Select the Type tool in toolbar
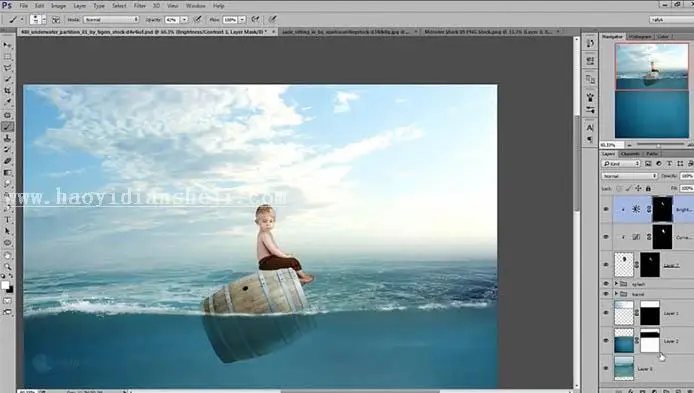Viewport: 694px width, 393px height. click(8, 220)
